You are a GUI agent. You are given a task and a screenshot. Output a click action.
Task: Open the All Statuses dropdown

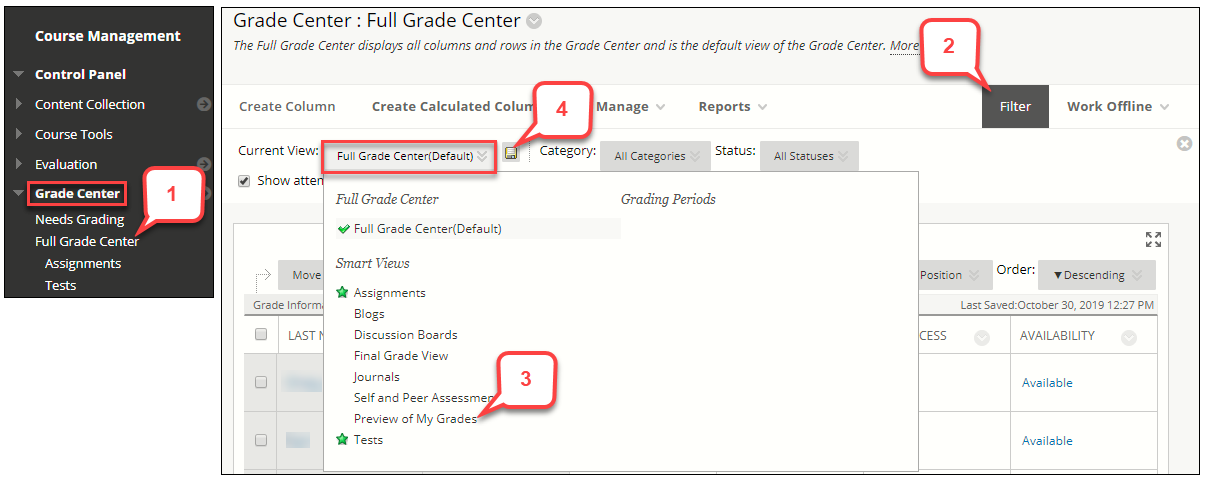click(809, 156)
